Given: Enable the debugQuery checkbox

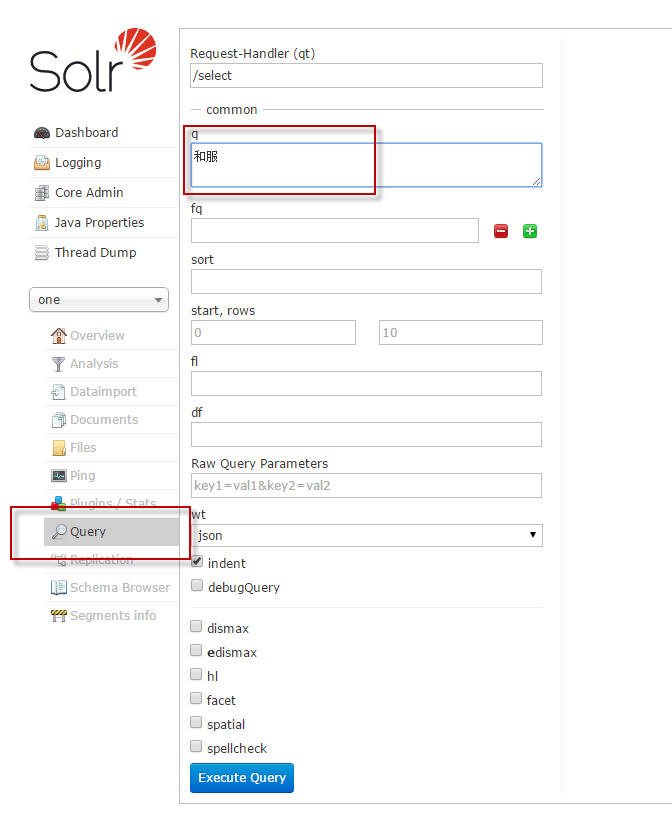Looking at the screenshot, I should click(197, 585).
